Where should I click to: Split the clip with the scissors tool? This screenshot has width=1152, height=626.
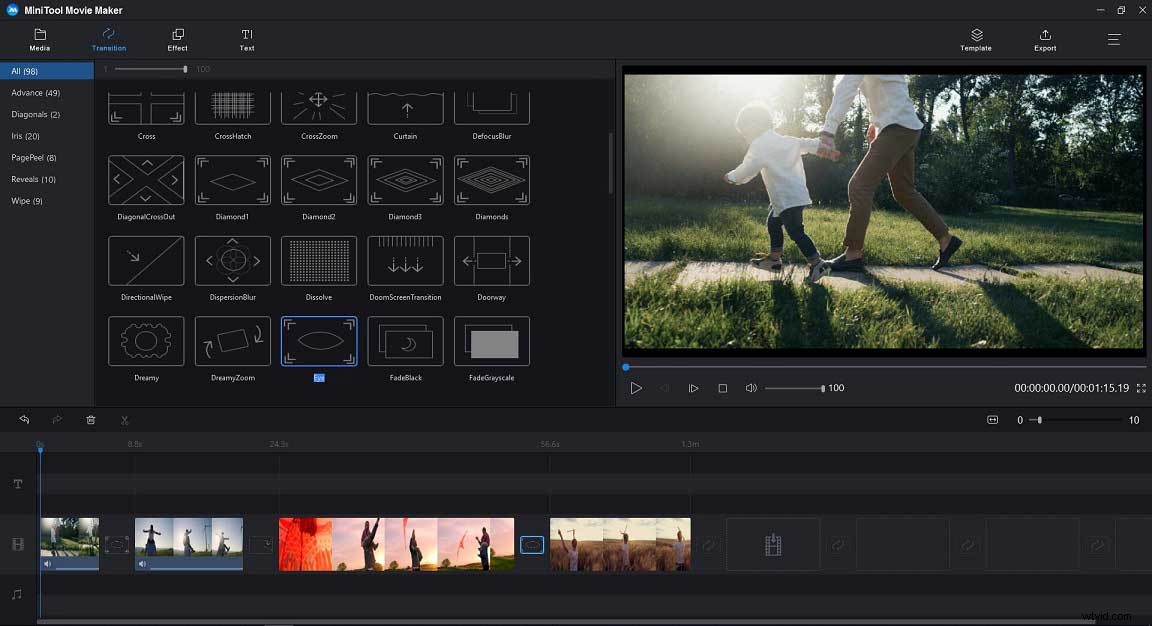[124, 419]
